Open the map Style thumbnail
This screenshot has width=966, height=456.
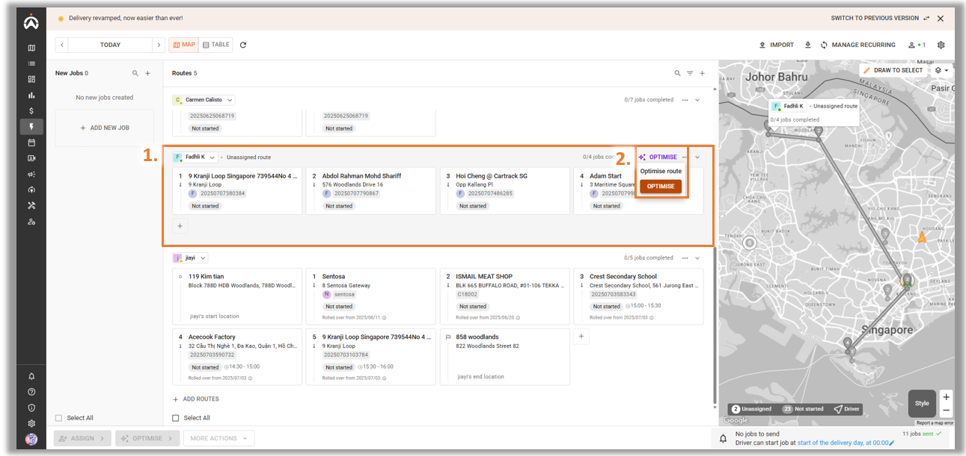pos(922,403)
